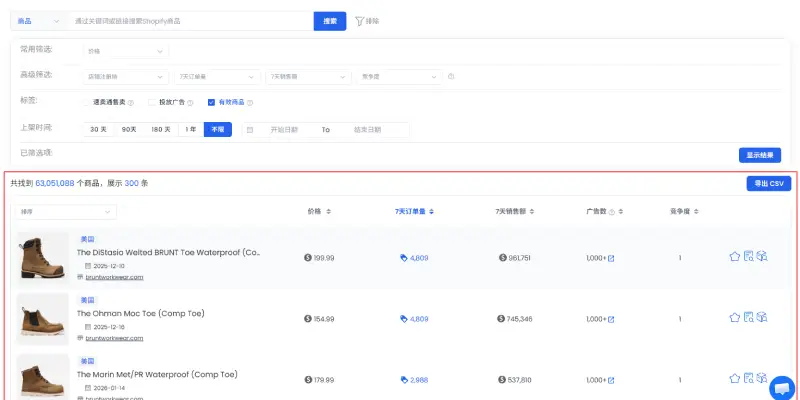Screen dimensions: 800x400
Task: Show help tooltip next to 投放广告
Action: (x=190, y=103)
